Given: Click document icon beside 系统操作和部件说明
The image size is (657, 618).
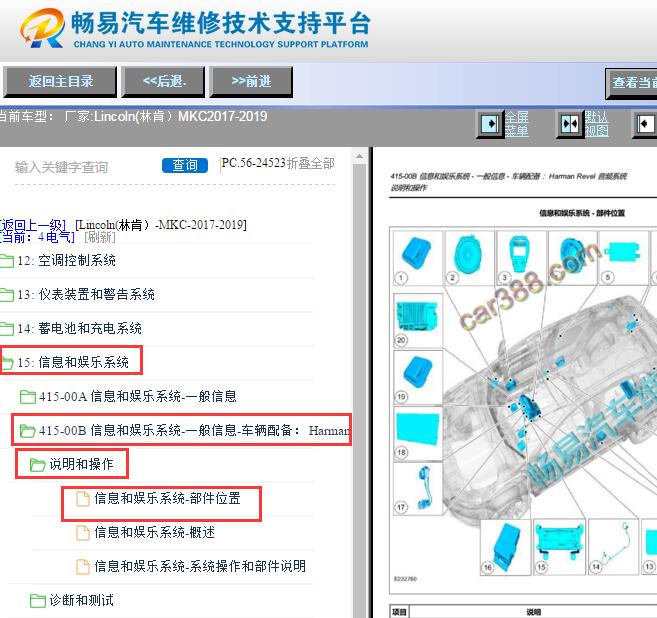Looking at the screenshot, I should pyautogui.click(x=83, y=566).
